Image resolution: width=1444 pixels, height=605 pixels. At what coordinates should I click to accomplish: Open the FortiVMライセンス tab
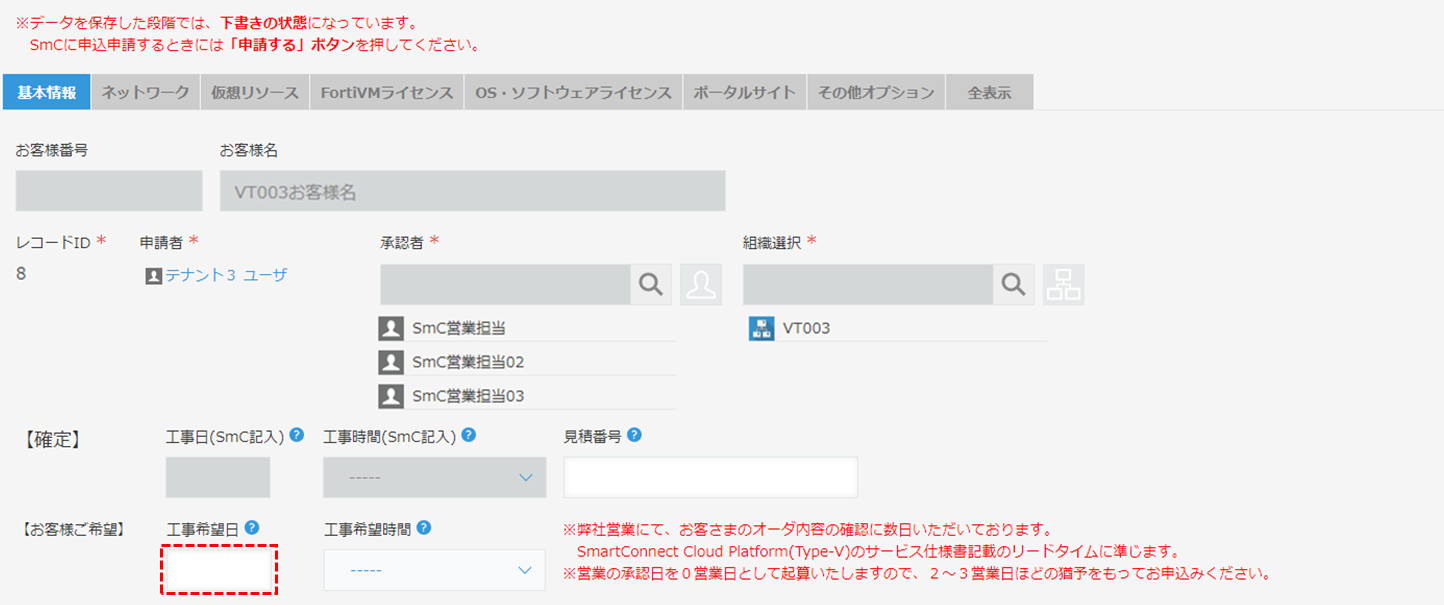coord(387,92)
